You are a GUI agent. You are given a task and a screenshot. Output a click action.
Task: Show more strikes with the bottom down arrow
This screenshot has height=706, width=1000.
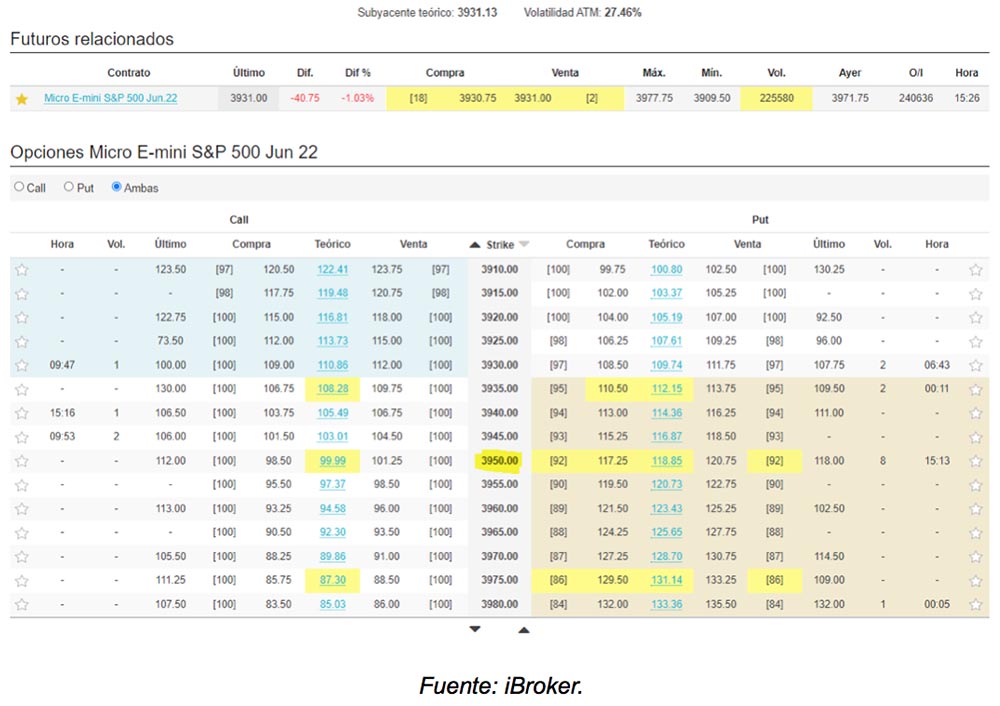point(474,629)
